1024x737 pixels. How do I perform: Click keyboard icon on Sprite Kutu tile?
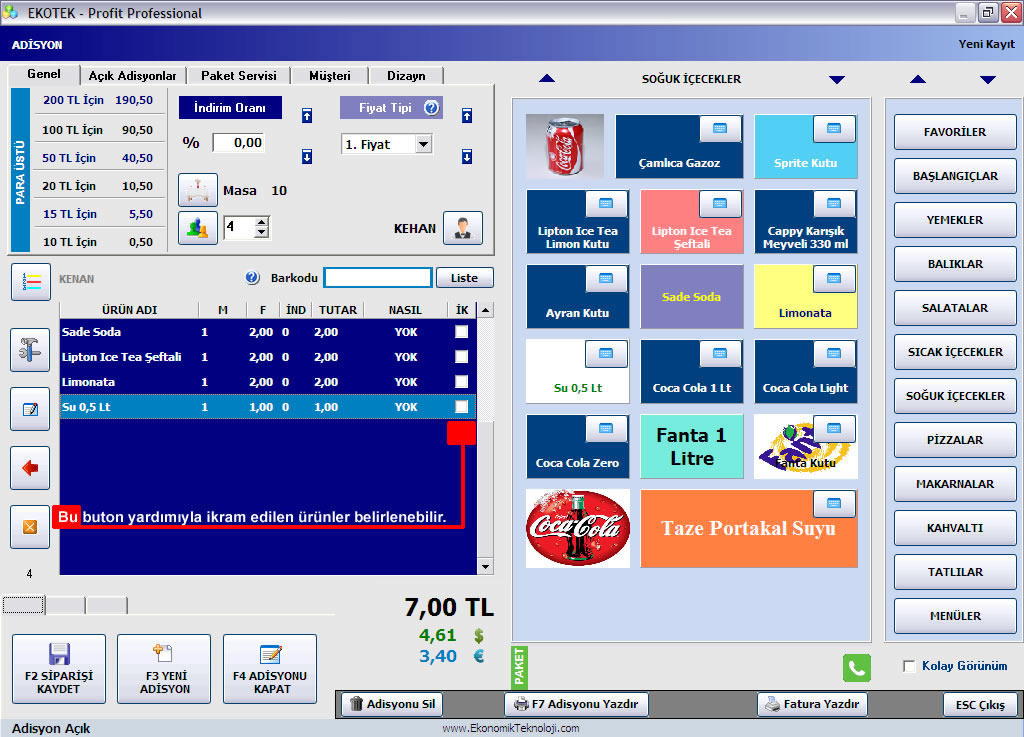834,129
